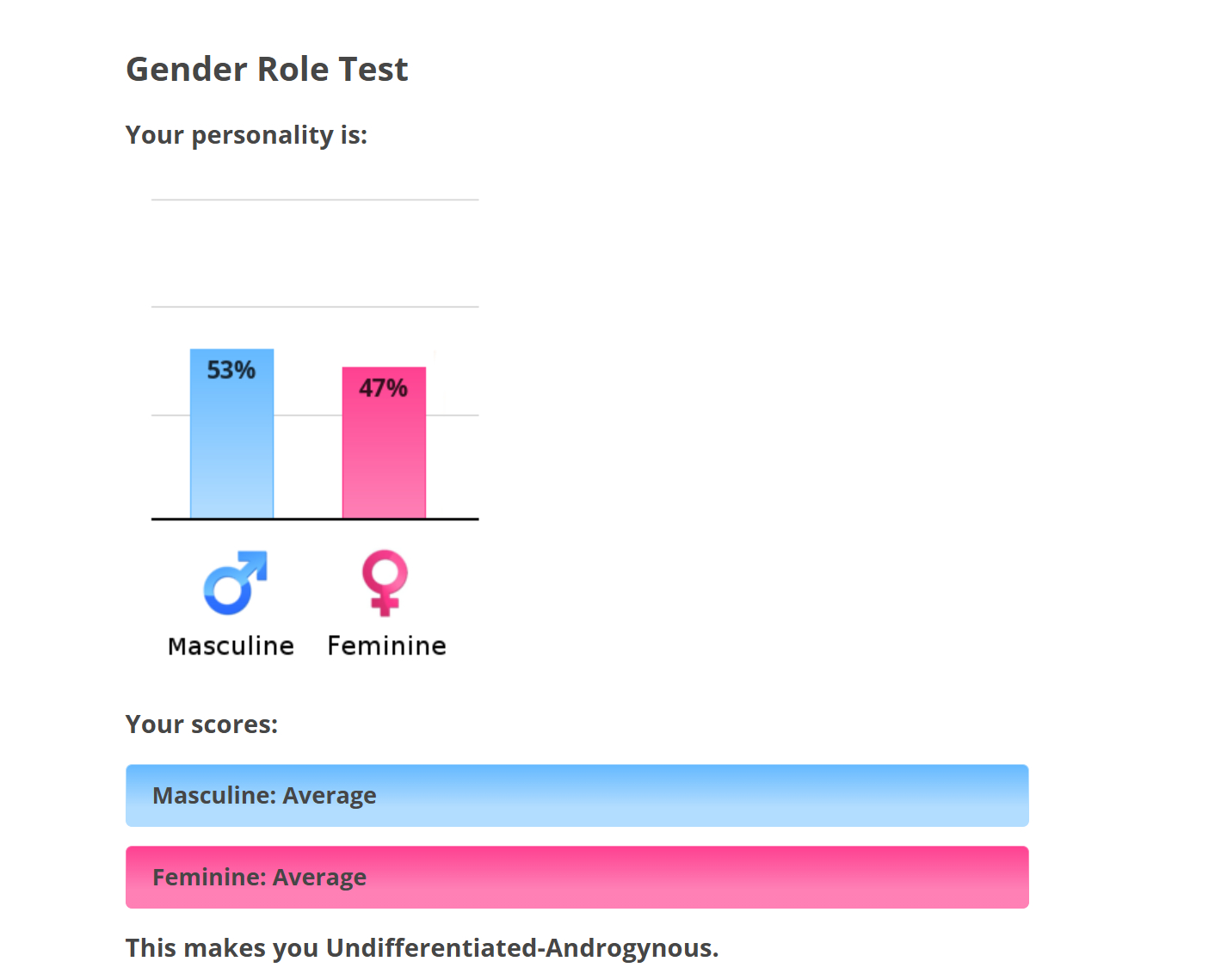Click the gridline segment between the two bars
The image size is (1215, 980).
(307, 415)
